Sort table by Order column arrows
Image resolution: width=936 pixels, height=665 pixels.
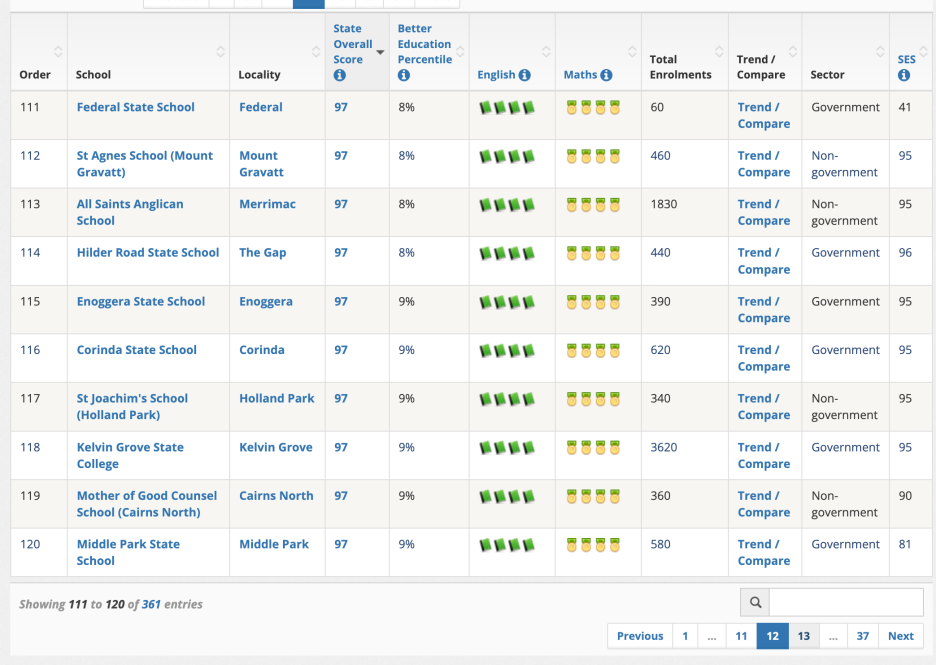click(58, 52)
